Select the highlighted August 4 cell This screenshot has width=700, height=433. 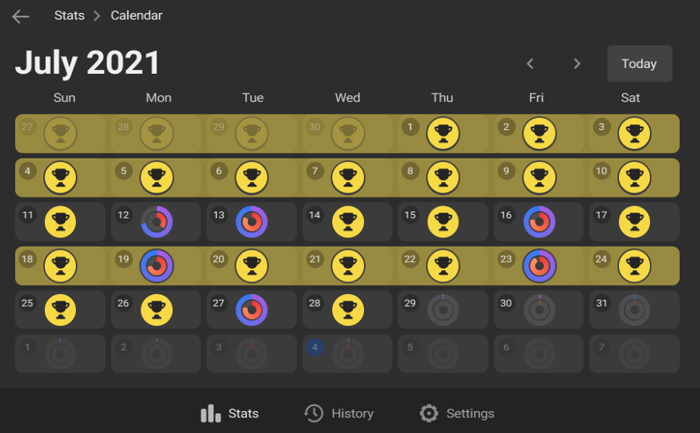tap(348, 354)
